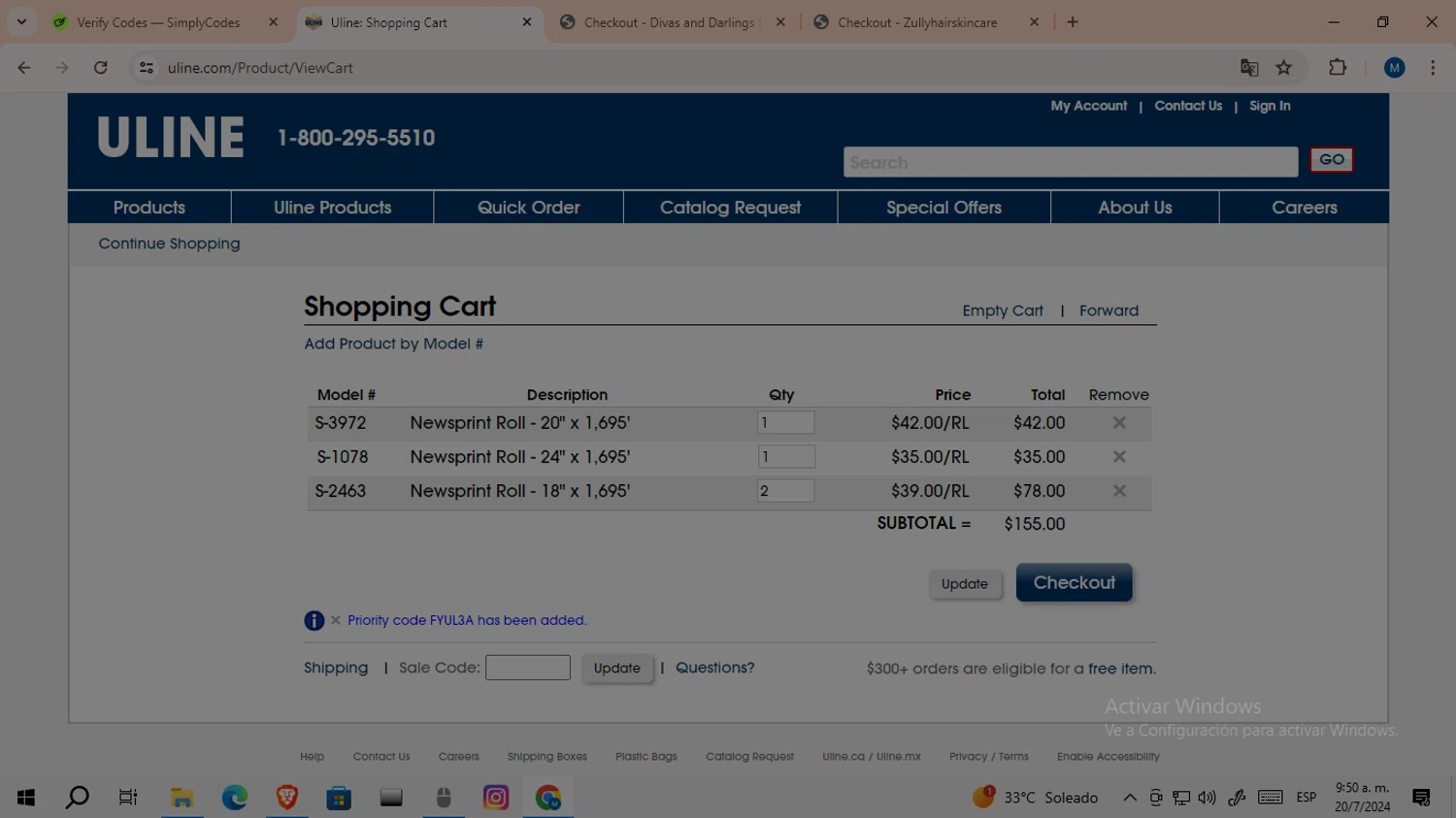The width and height of the screenshot is (1456, 818).
Task: Open Instagram from the taskbar
Action: [496, 798]
